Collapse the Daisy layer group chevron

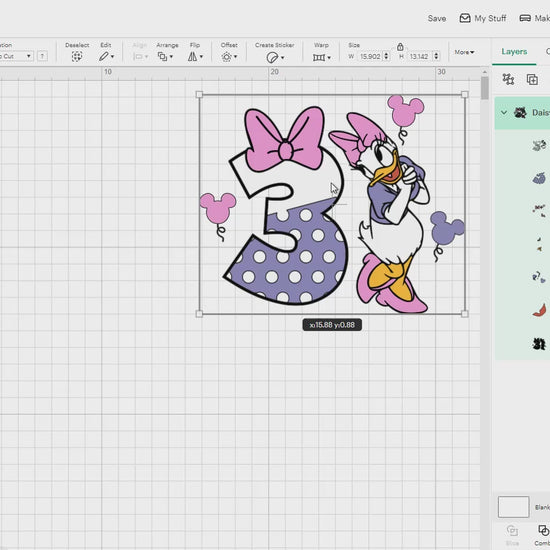pyautogui.click(x=504, y=113)
